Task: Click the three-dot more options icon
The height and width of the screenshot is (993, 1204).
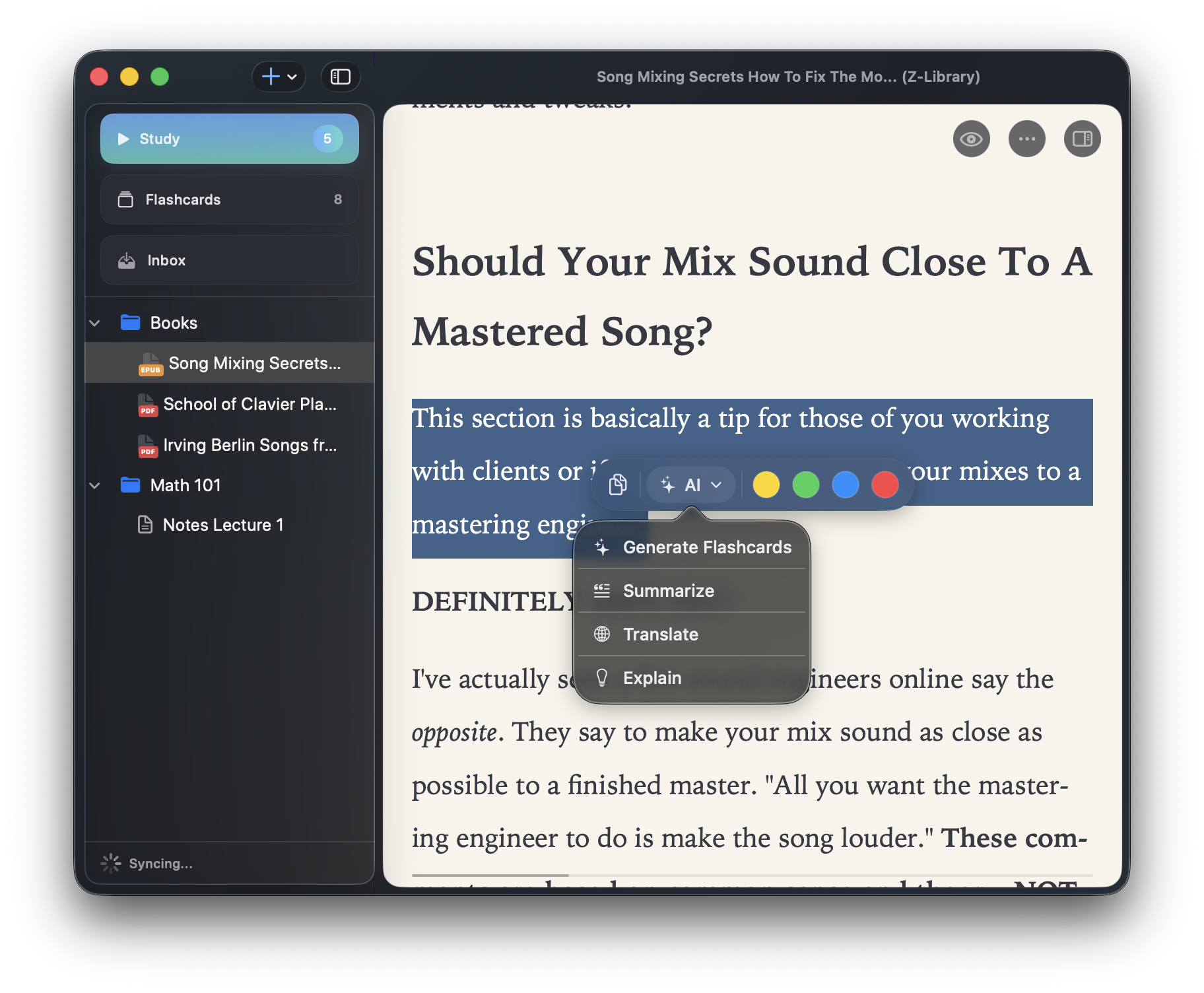Action: [1026, 138]
